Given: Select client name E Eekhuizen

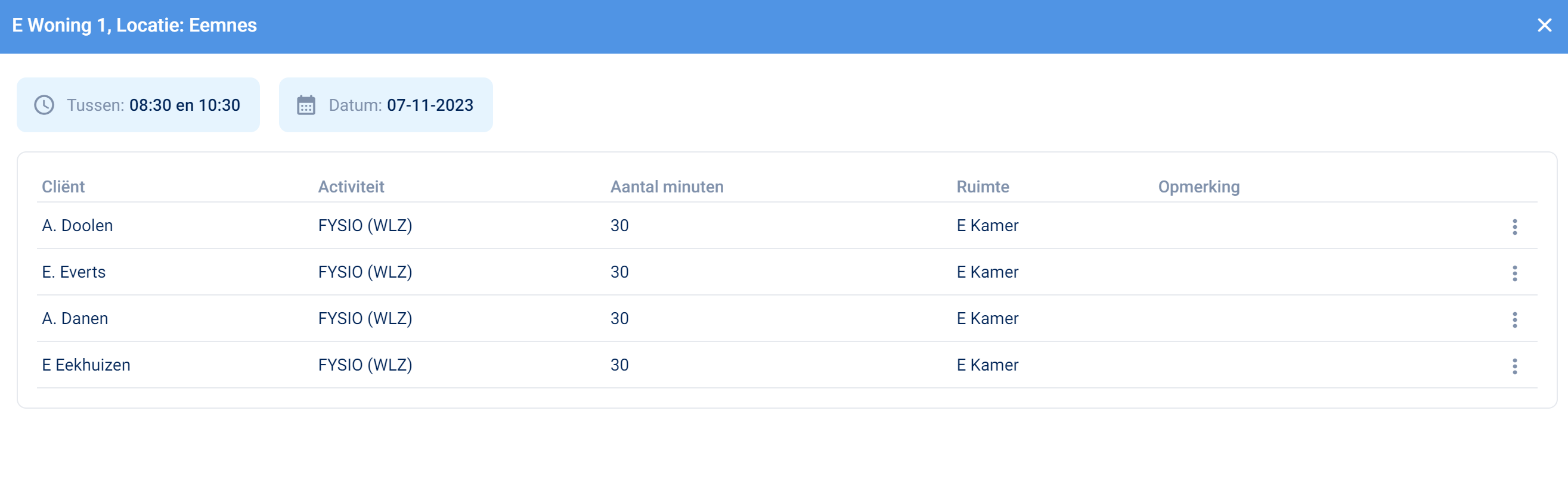Looking at the screenshot, I should click(86, 365).
